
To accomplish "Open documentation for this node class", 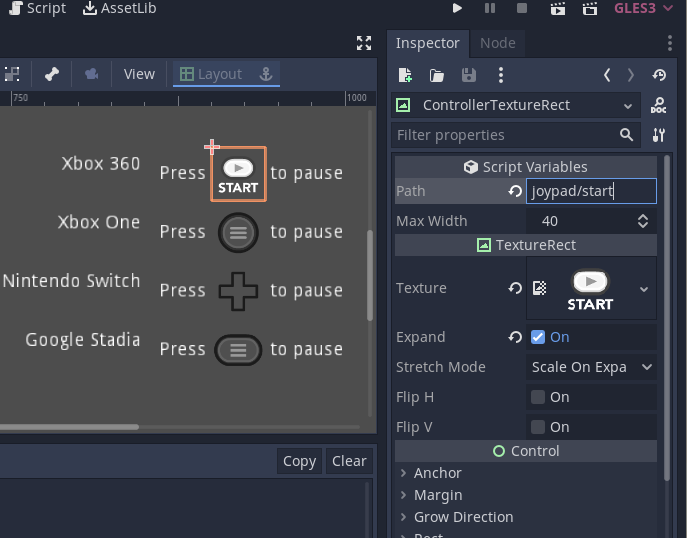I will click(659, 105).
